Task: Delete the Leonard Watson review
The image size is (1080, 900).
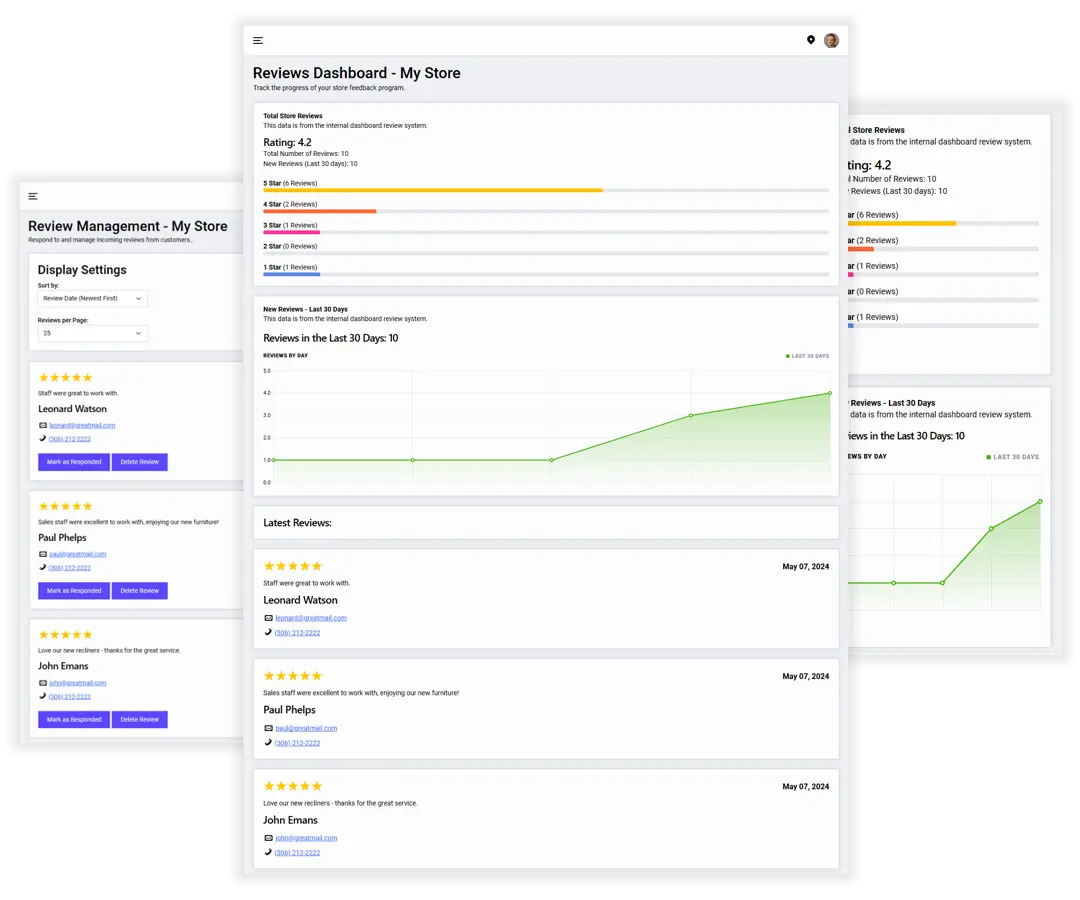Action: (139, 462)
